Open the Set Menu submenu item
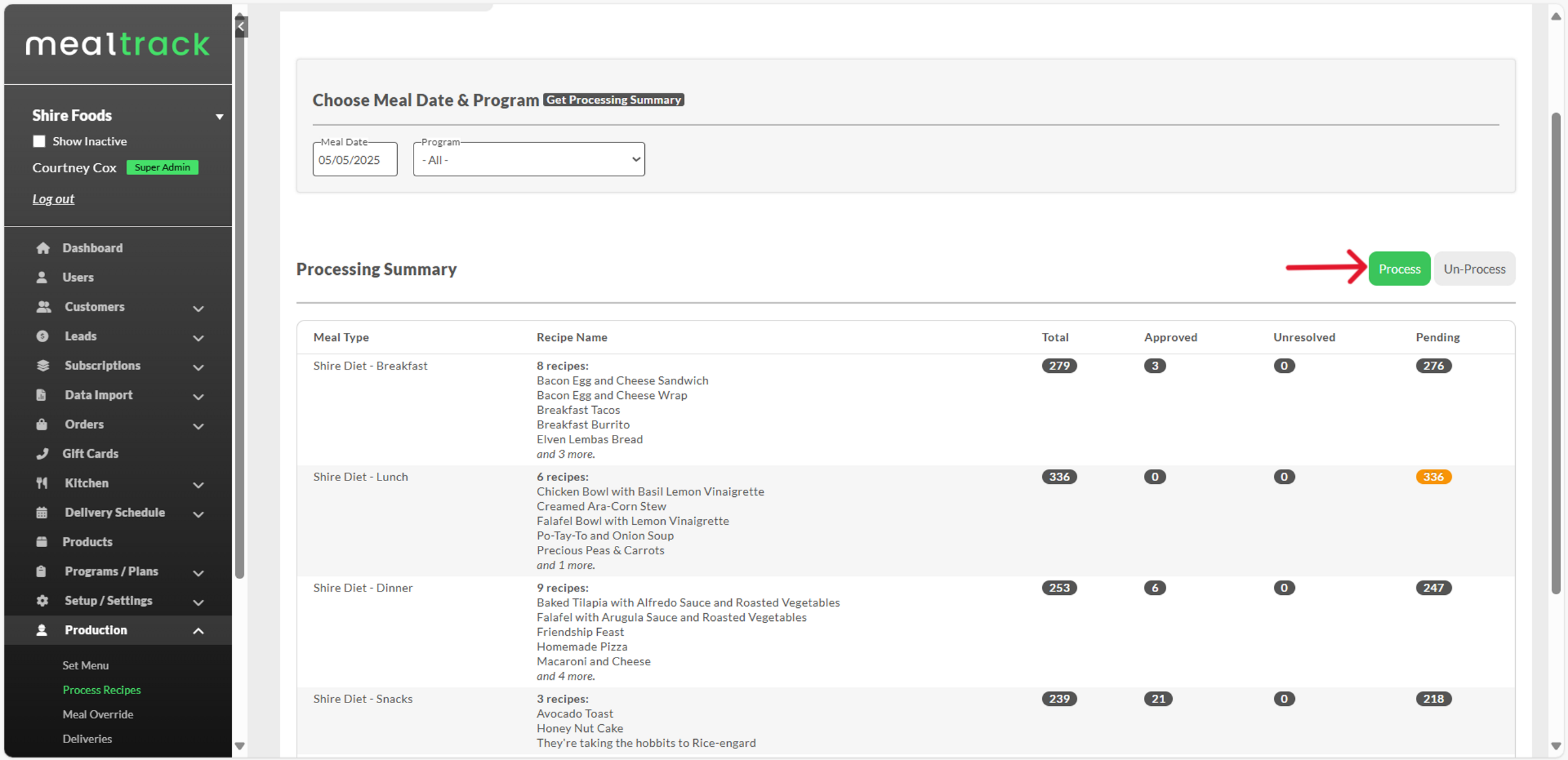The width and height of the screenshot is (1568, 760). click(86, 665)
